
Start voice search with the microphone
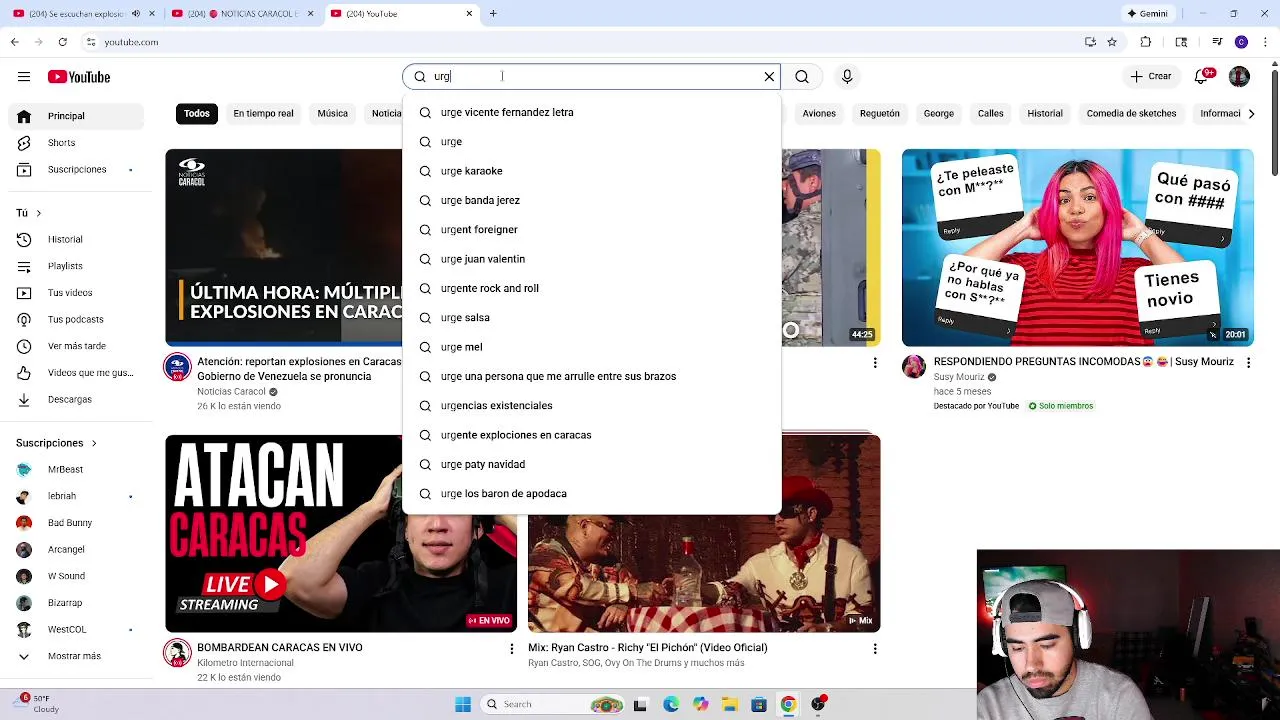(847, 76)
